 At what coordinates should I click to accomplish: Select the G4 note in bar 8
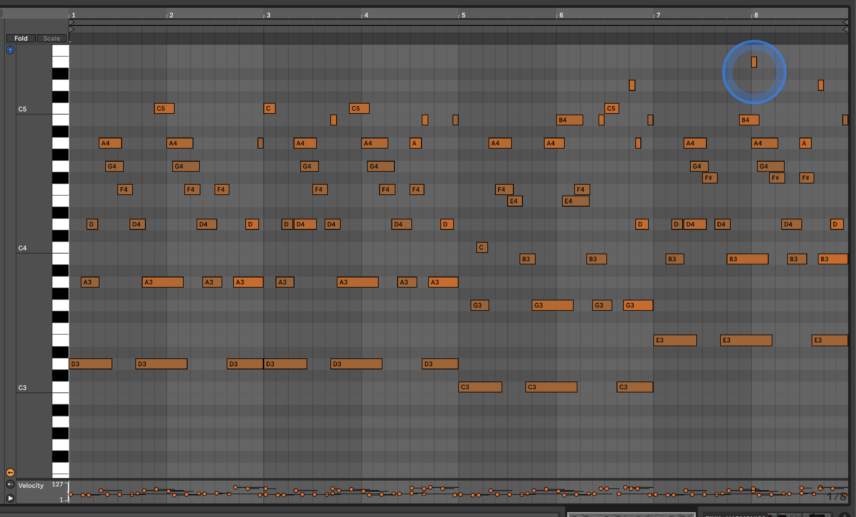pos(771,166)
